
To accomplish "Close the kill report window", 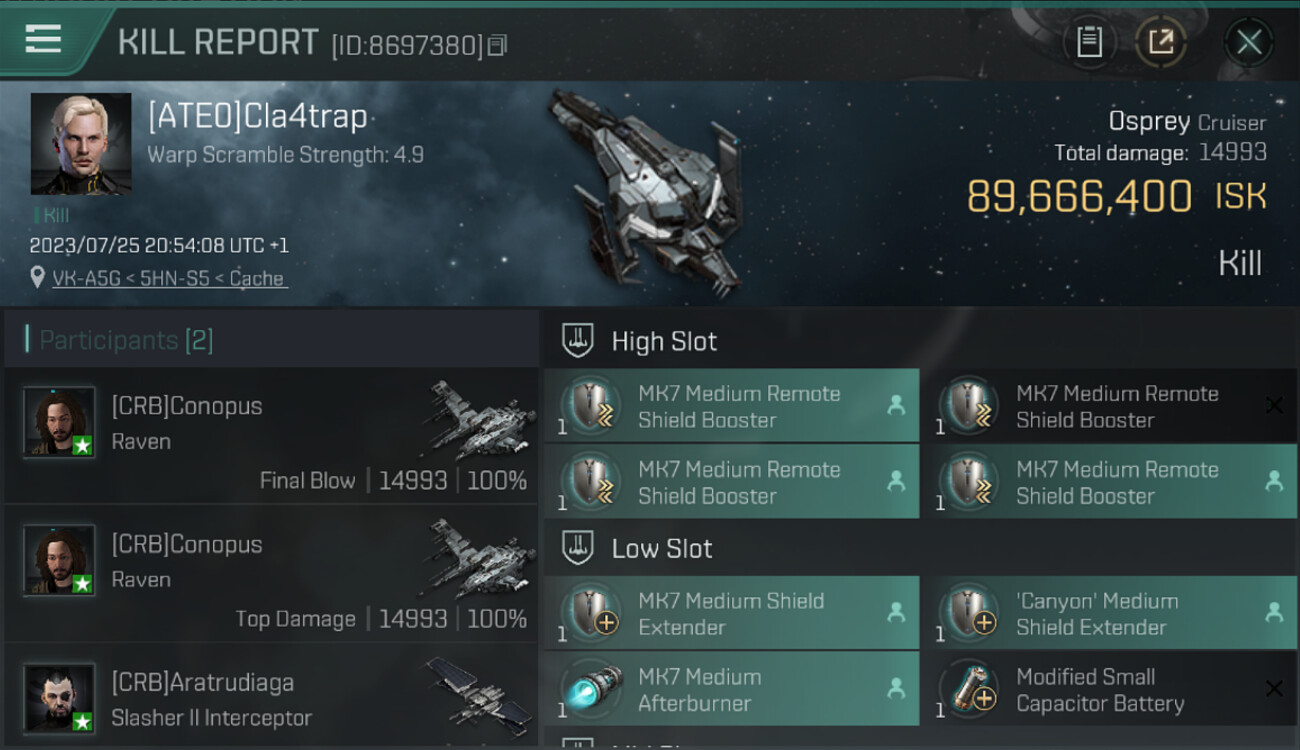I will click(1248, 42).
